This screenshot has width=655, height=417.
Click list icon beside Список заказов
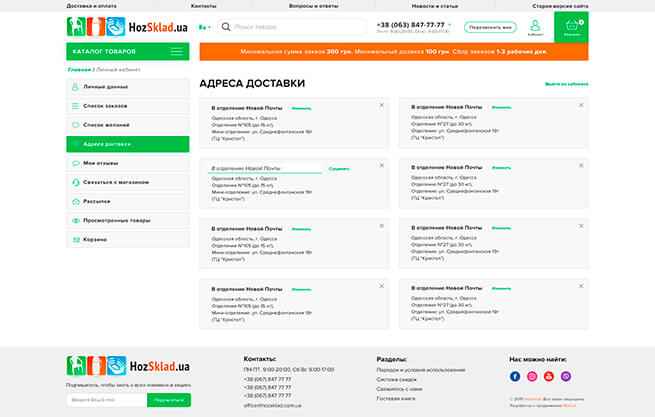(75, 106)
